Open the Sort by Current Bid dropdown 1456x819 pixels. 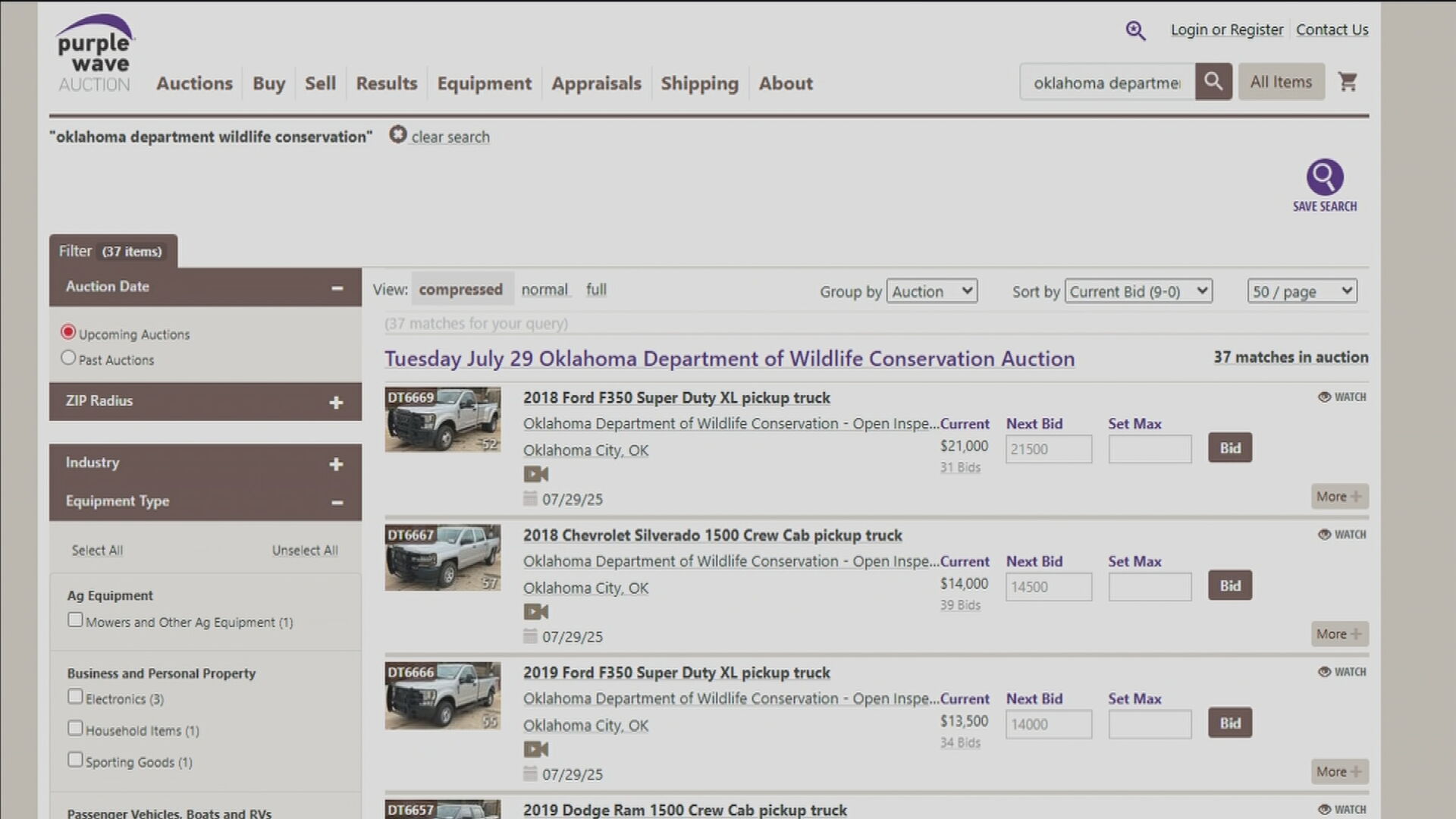[x=1138, y=291]
